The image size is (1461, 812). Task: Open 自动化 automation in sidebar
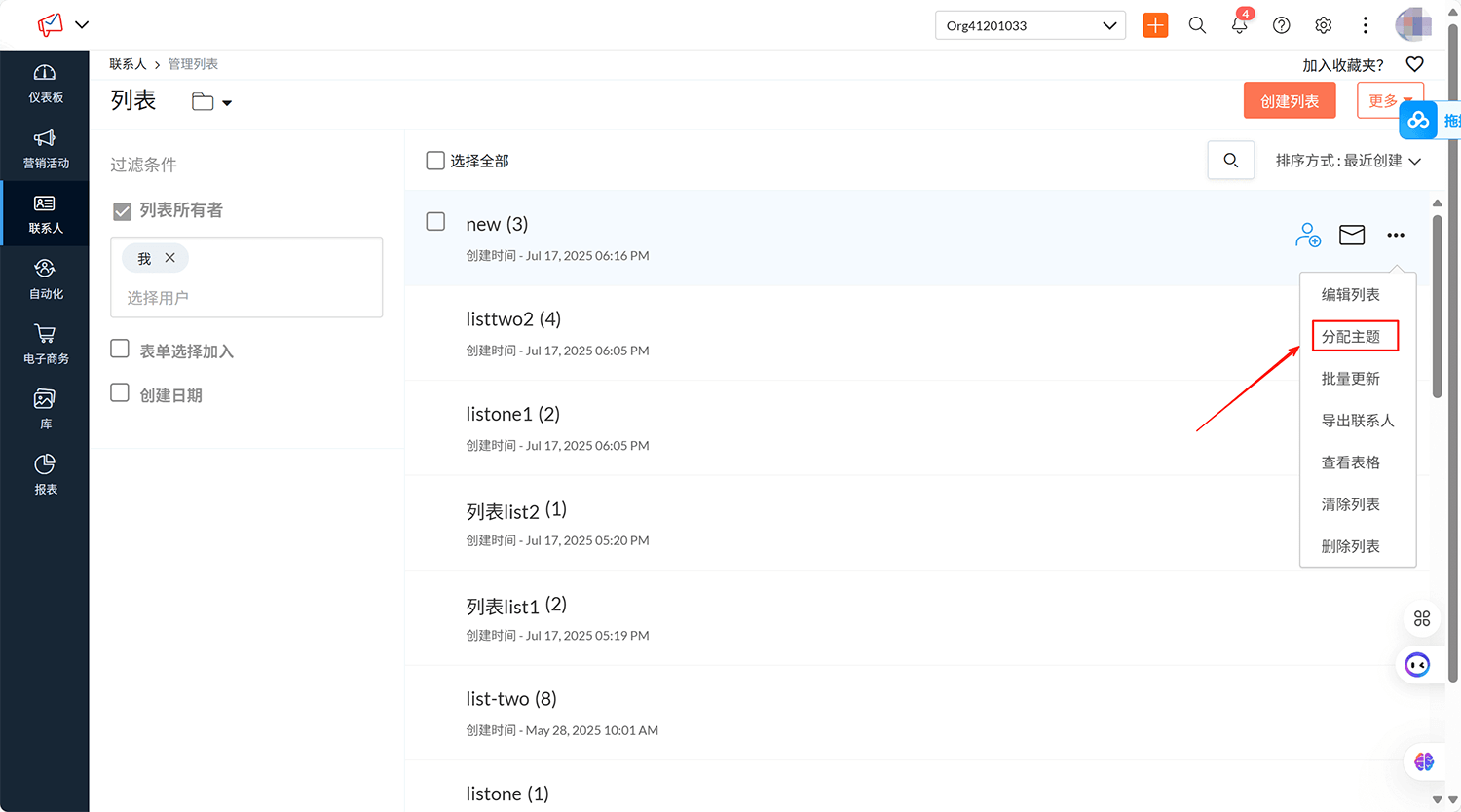[x=45, y=279]
